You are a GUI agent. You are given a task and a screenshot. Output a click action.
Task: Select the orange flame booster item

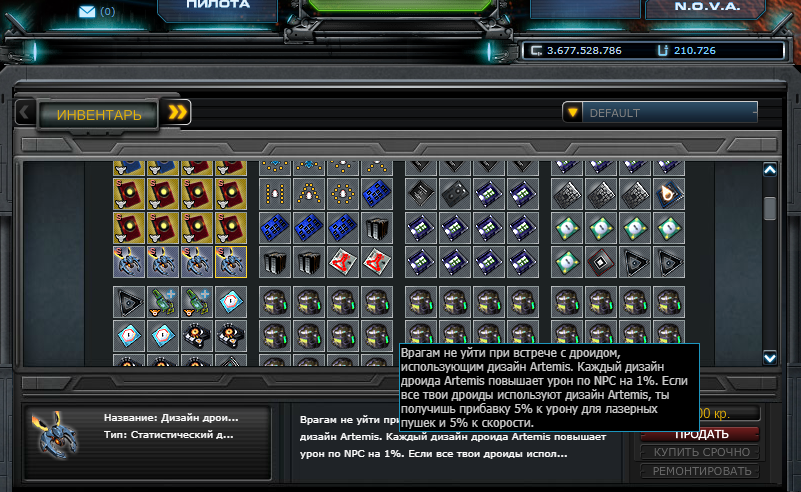pyautogui.click(x=669, y=194)
